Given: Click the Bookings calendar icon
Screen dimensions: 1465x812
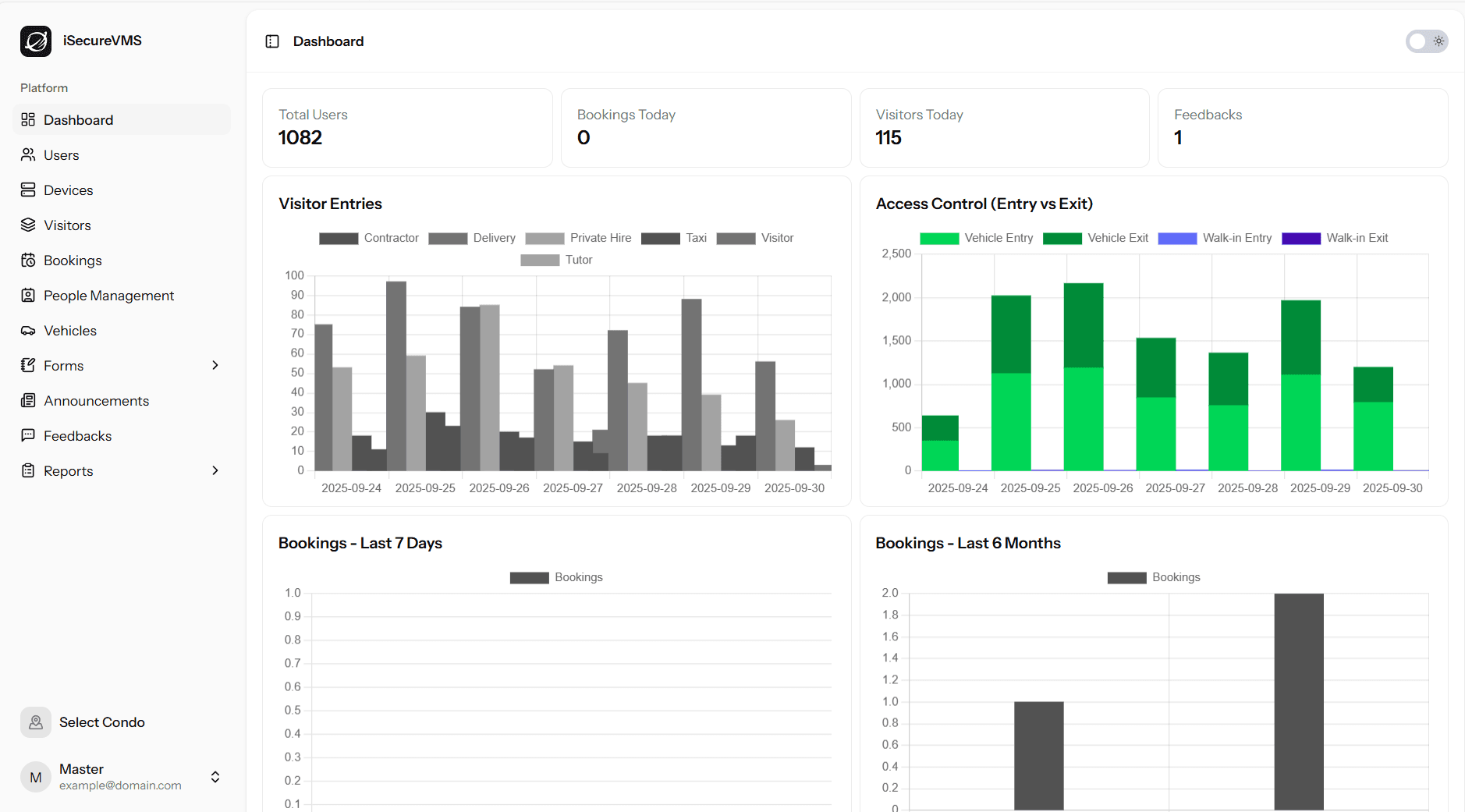Looking at the screenshot, I should pos(28,261).
